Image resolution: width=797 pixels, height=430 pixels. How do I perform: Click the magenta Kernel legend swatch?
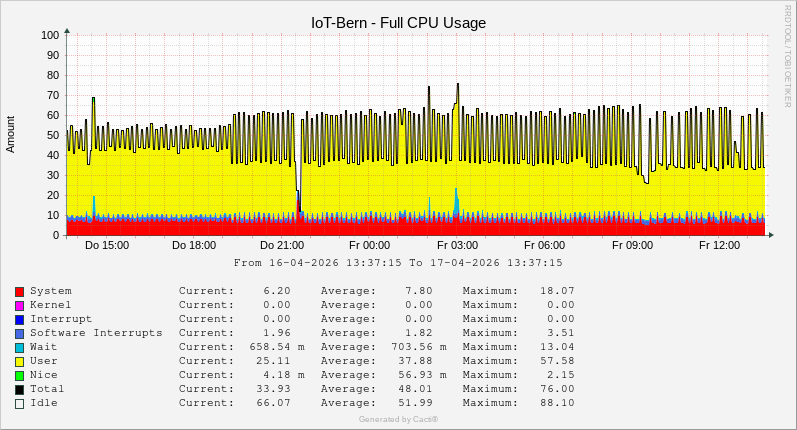[x=19, y=305]
